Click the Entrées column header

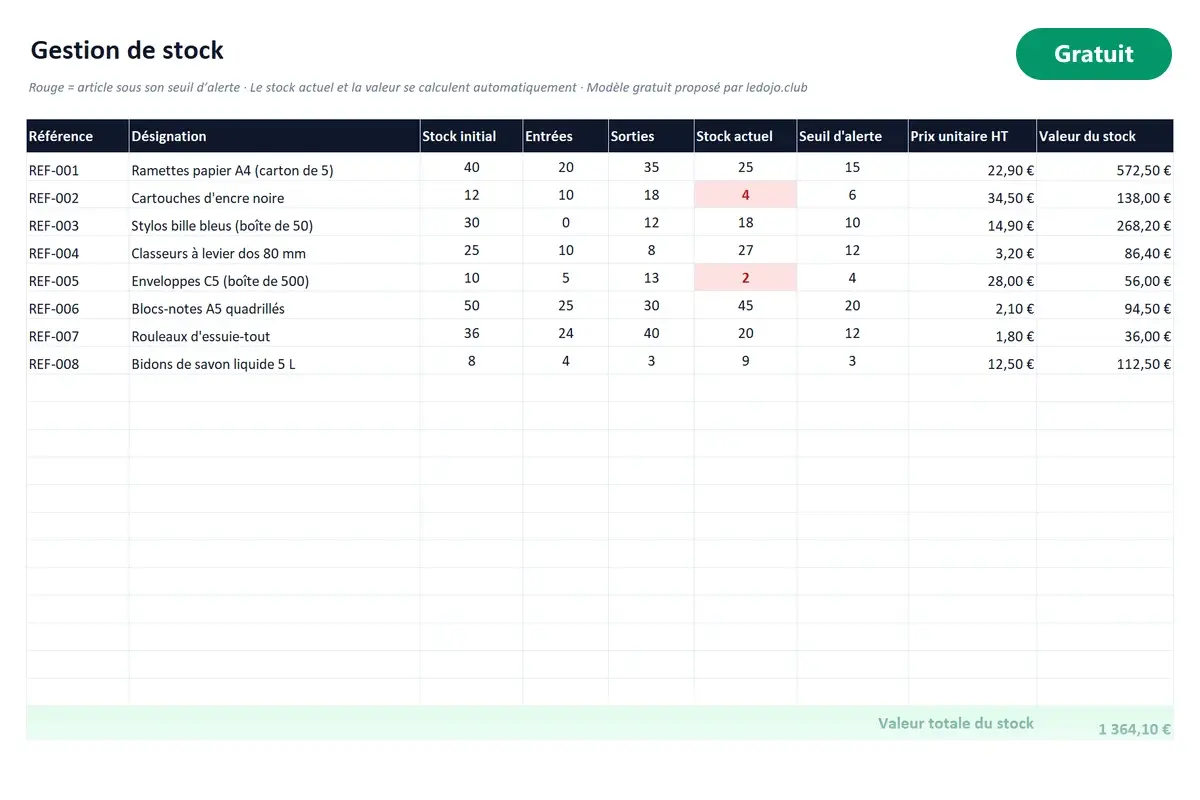pos(565,136)
